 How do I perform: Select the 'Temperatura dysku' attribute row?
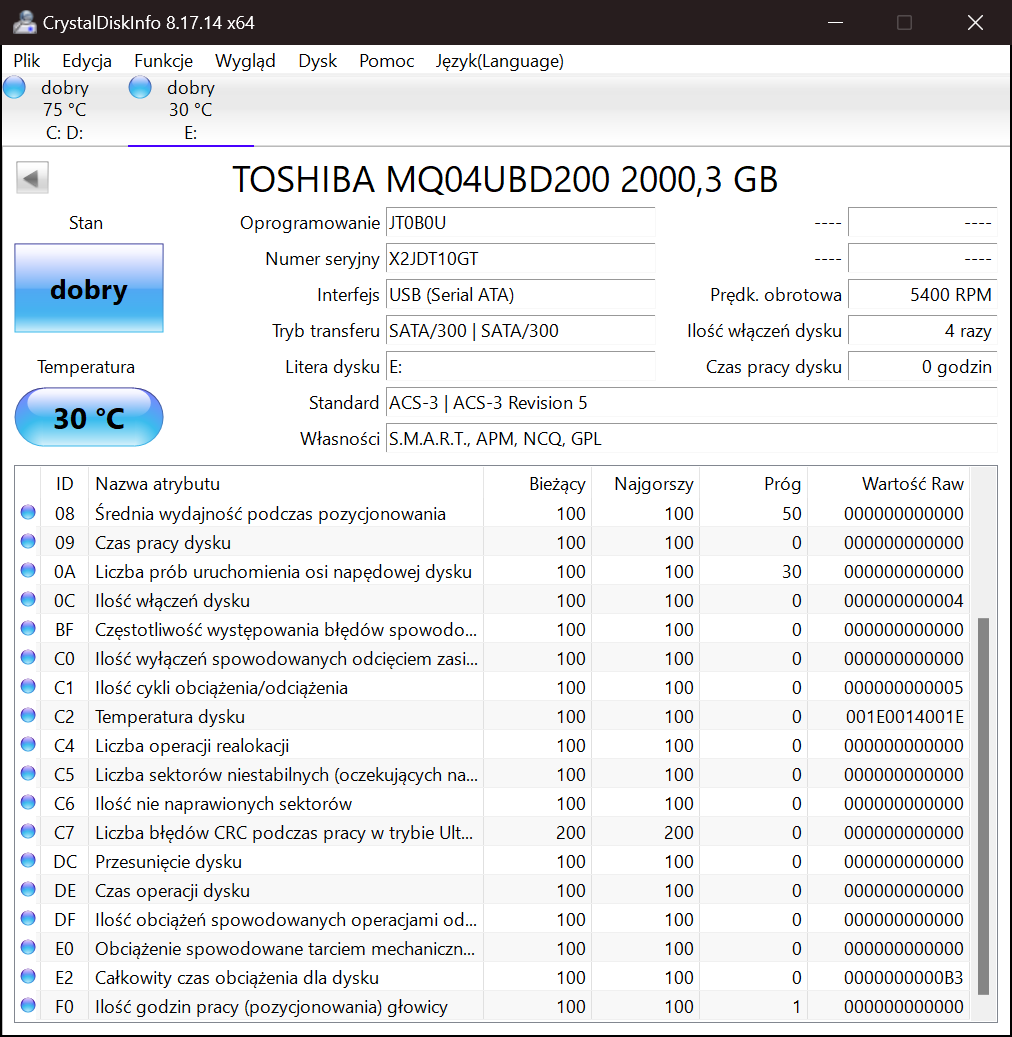point(491,716)
